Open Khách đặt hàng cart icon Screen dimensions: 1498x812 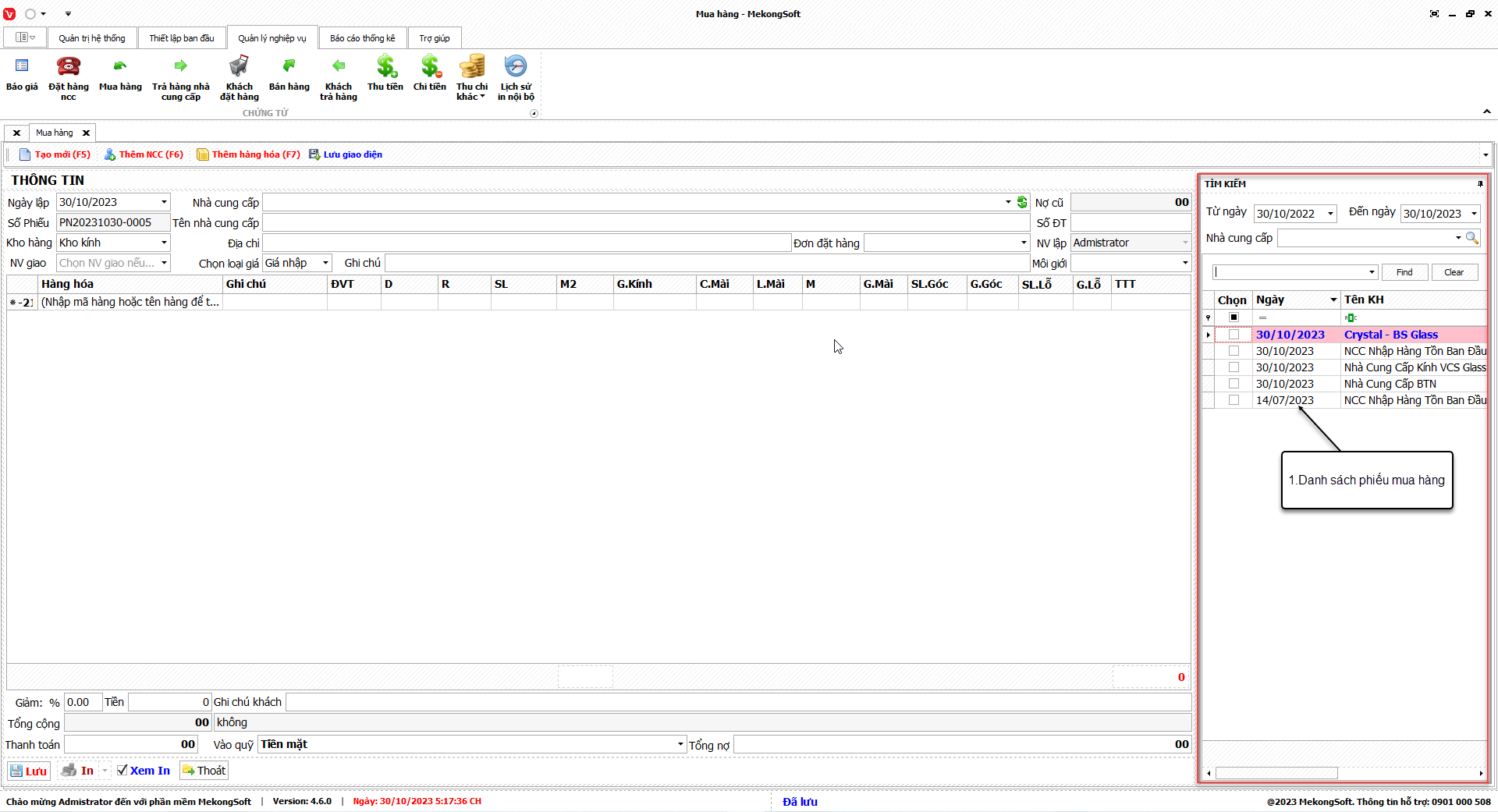coord(239,66)
